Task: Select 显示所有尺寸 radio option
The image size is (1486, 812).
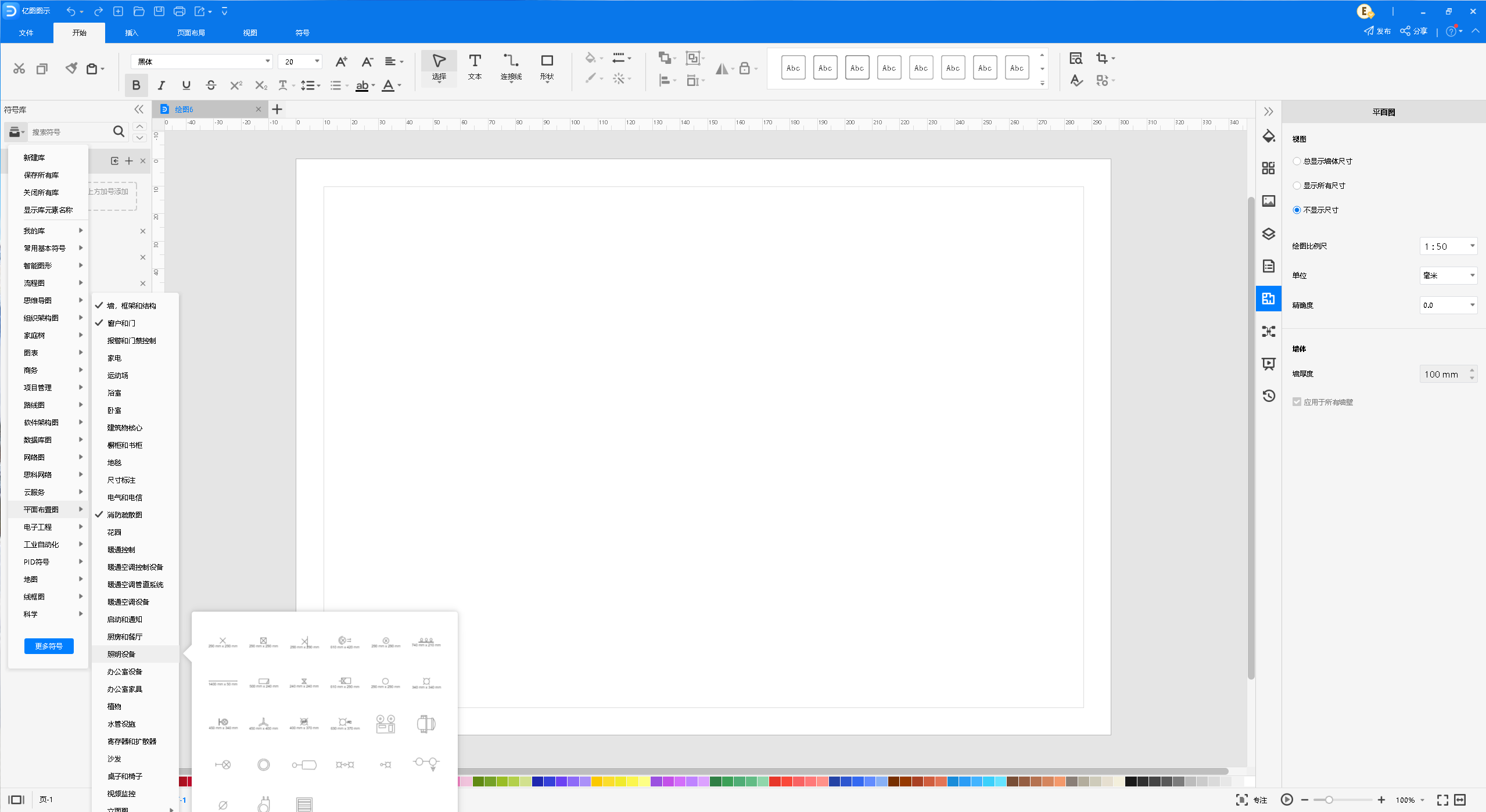Action: pyautogui.click(x=1297, y=185)
